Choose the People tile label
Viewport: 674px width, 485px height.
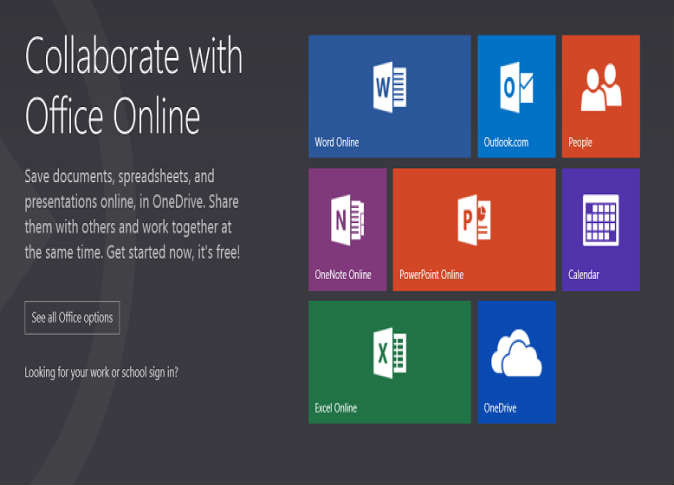[580, 142]
